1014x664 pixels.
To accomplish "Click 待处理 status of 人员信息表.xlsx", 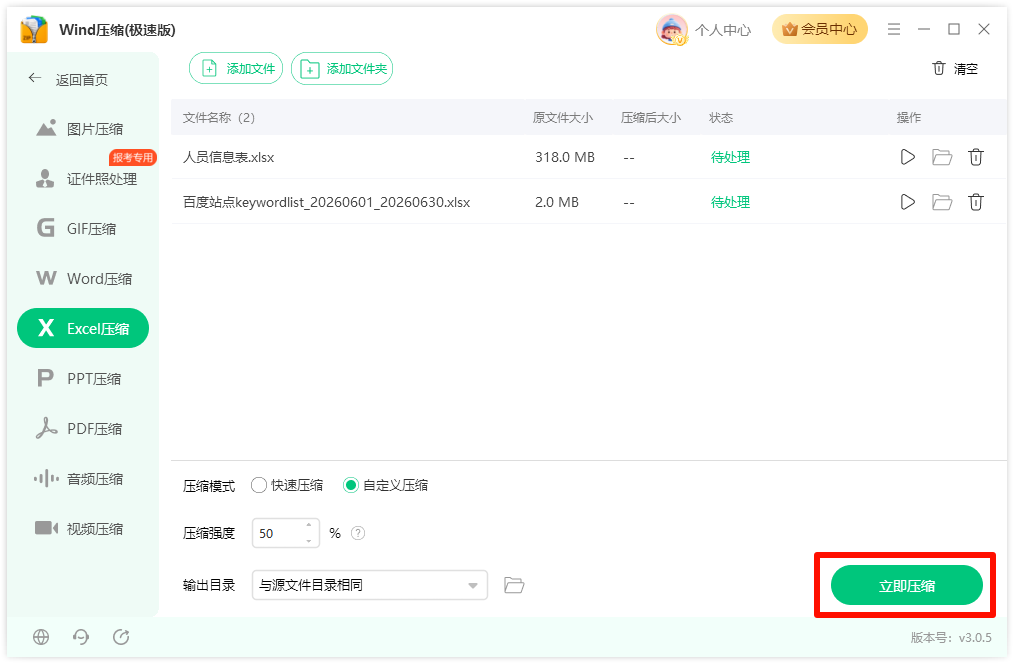I will tap(730, 157).
